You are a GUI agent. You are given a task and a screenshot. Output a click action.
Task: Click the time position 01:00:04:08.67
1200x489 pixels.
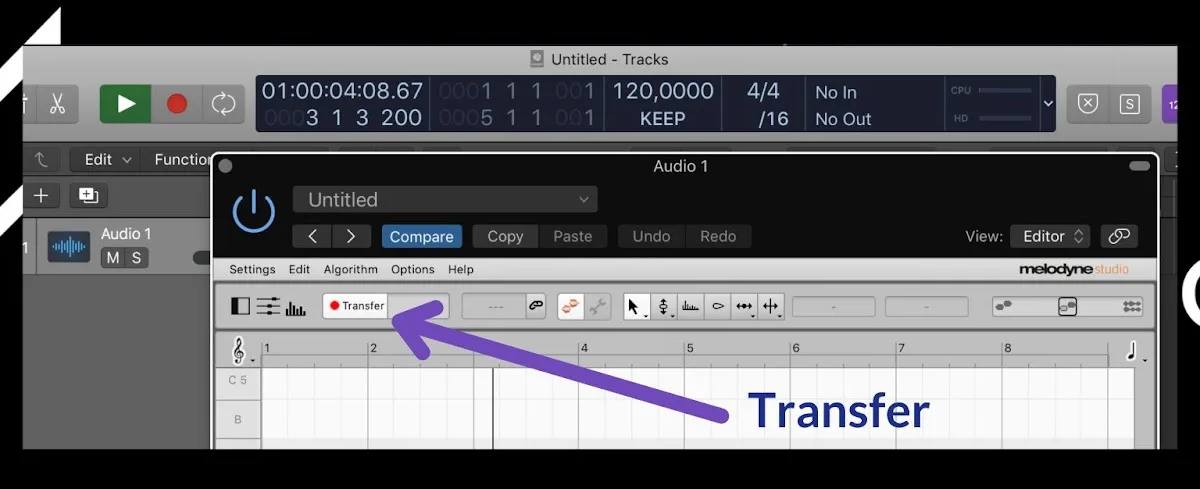coord(342,91)
